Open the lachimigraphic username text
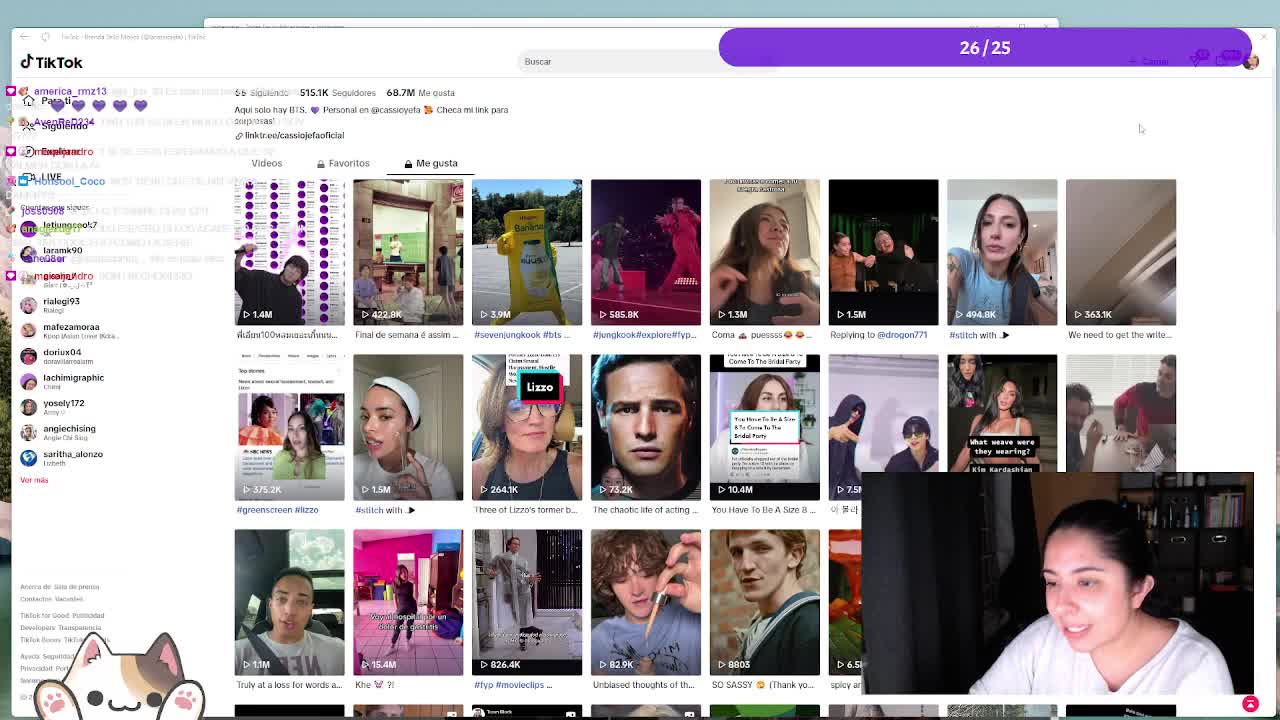 (x=73, y=378)
